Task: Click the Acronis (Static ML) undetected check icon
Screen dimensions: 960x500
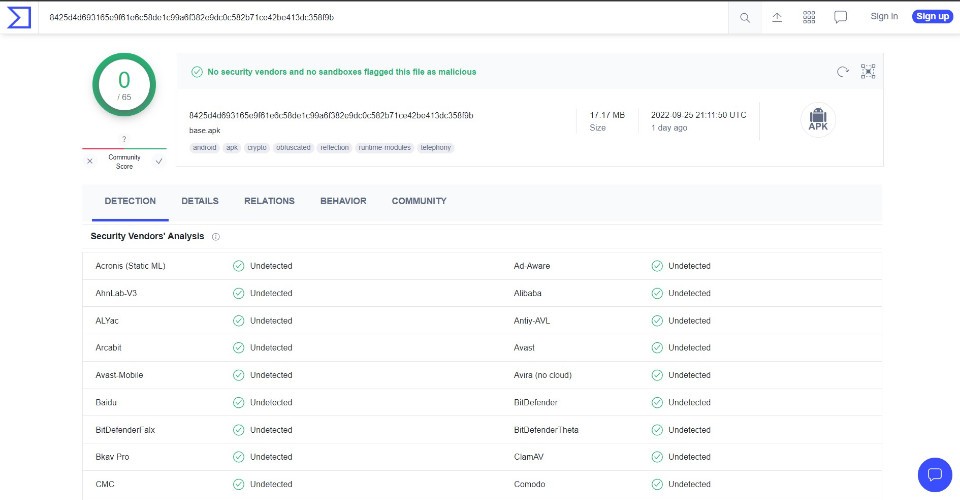Action: (x=238, y=266)
